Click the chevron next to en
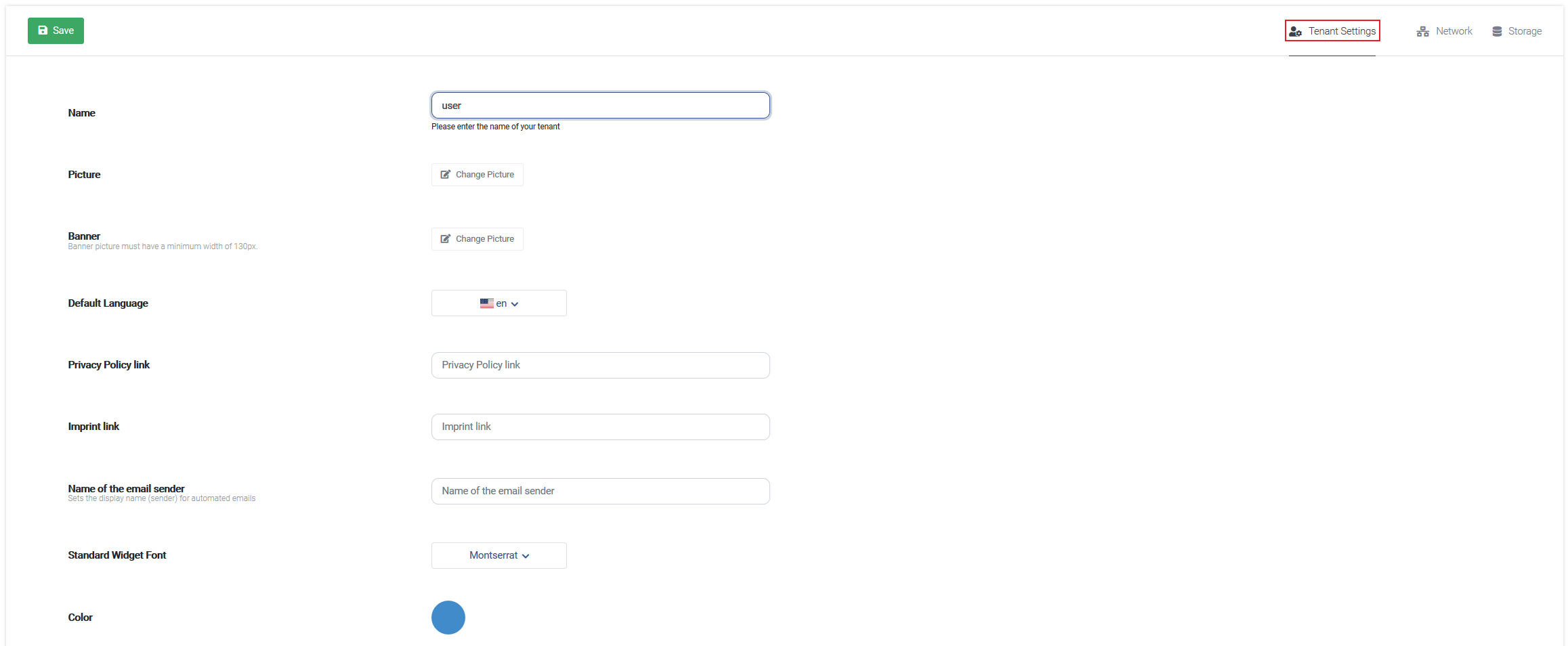This screenshot has width=1568, height=646. click(x=515, y=304)
